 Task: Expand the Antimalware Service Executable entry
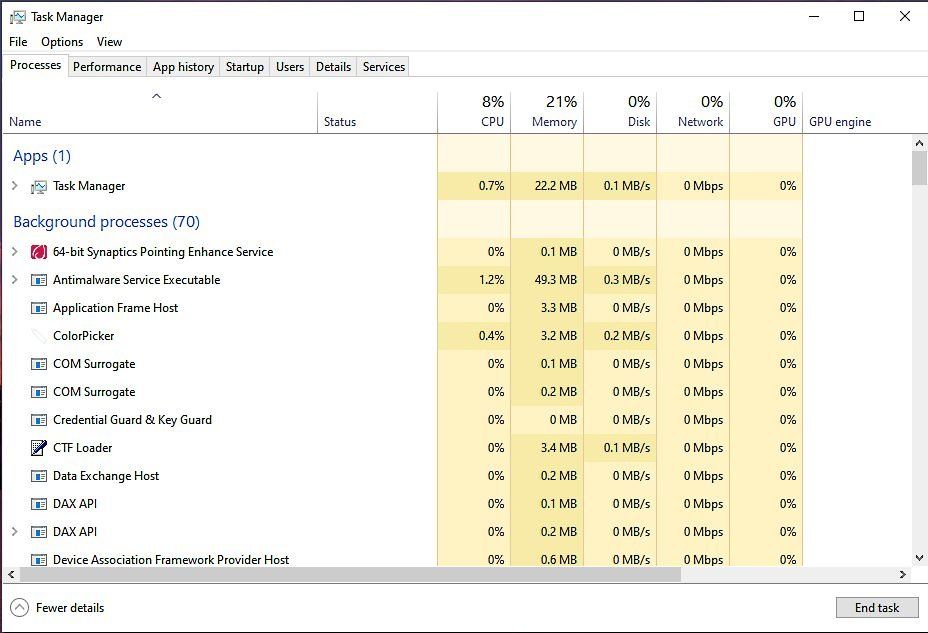(x=14, y=280)
